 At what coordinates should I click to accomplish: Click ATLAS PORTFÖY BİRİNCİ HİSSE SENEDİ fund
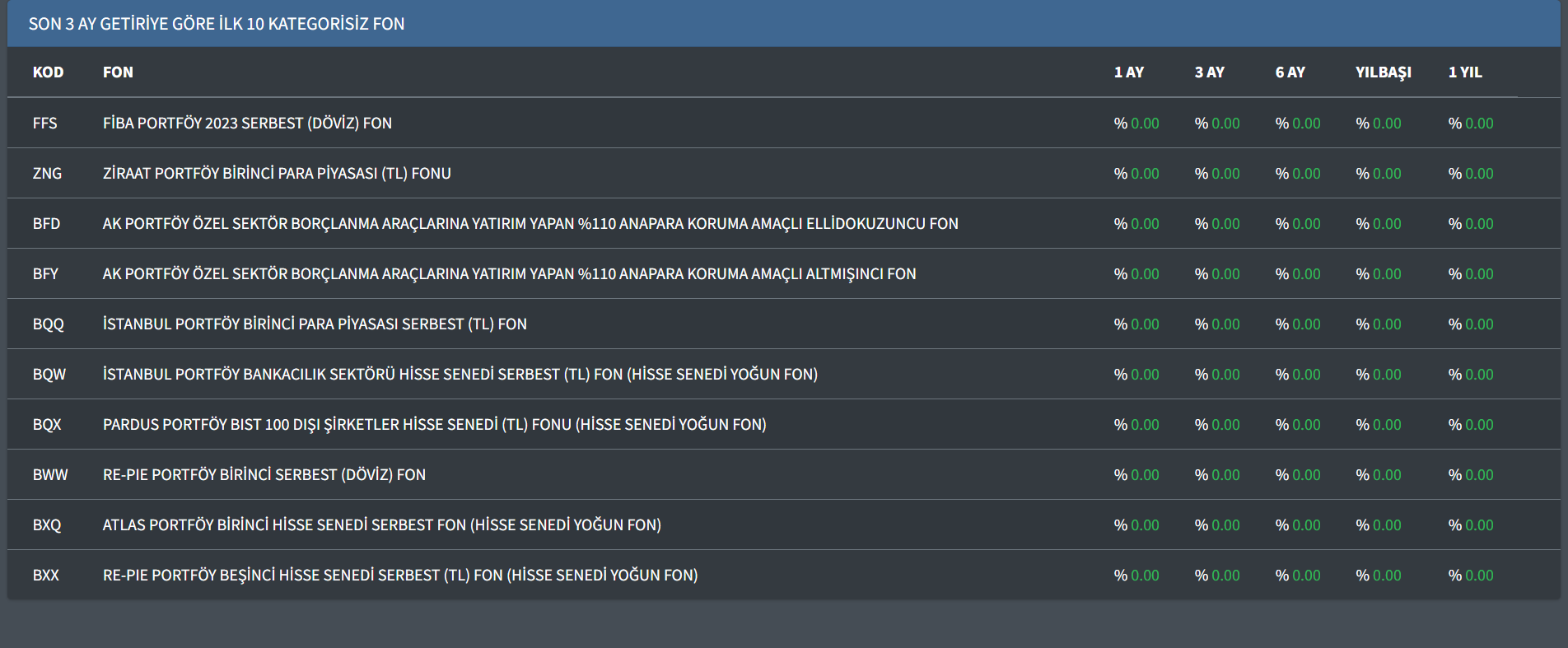[x=381, y=525]
